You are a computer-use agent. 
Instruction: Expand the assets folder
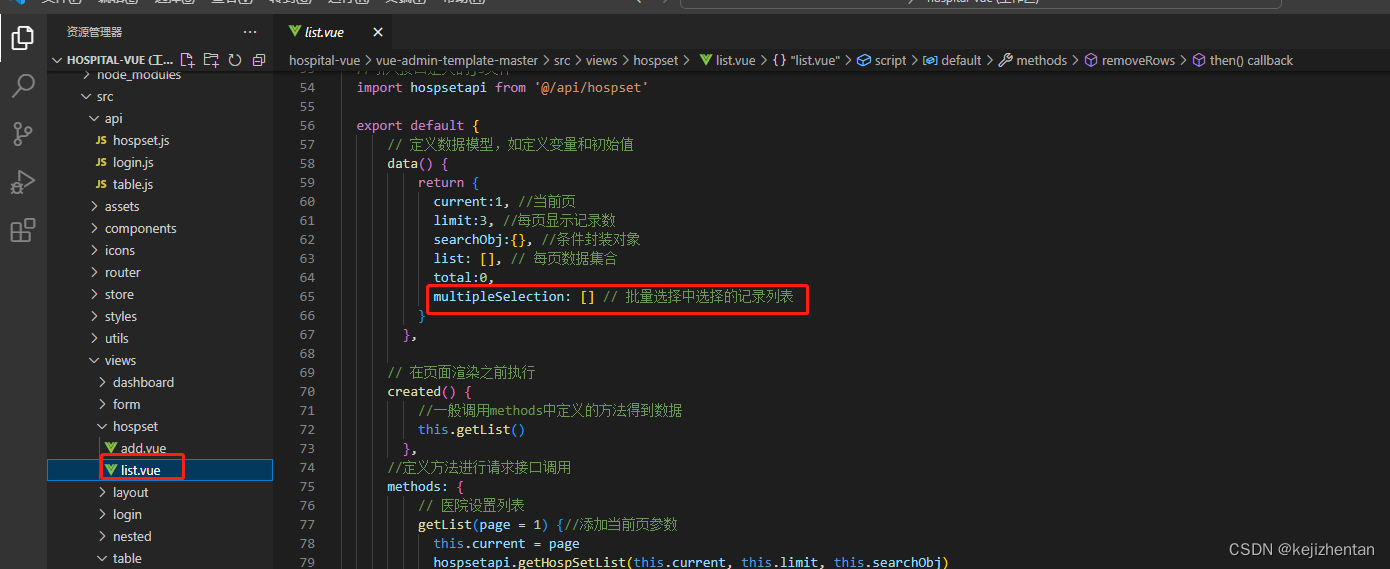(x=94, y=207)
